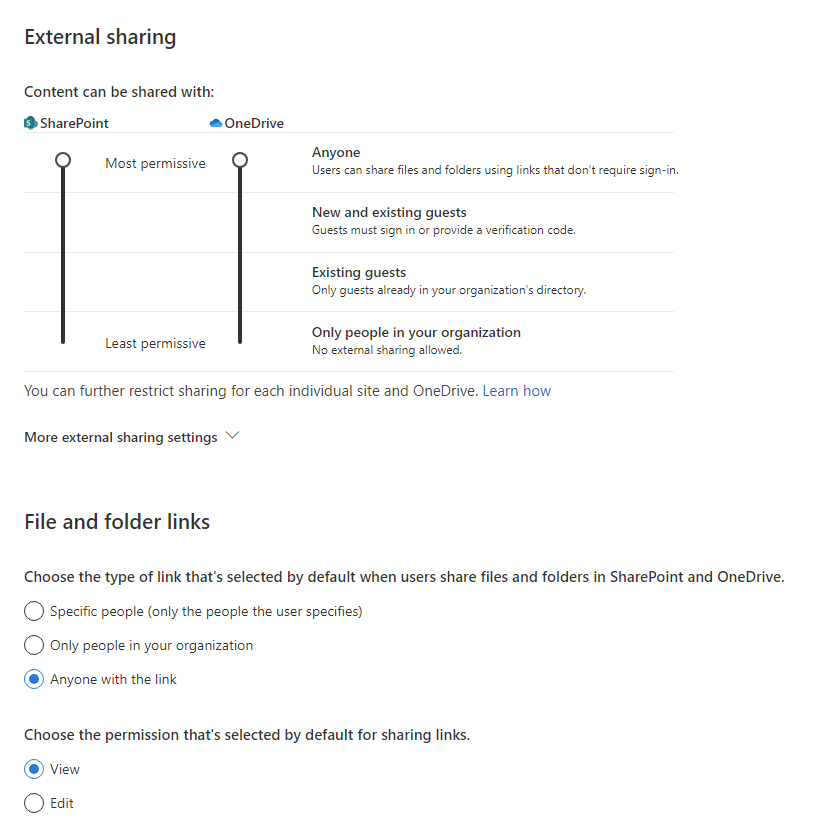Select View as default permission
813x828 pixels.
click(34, 769)
